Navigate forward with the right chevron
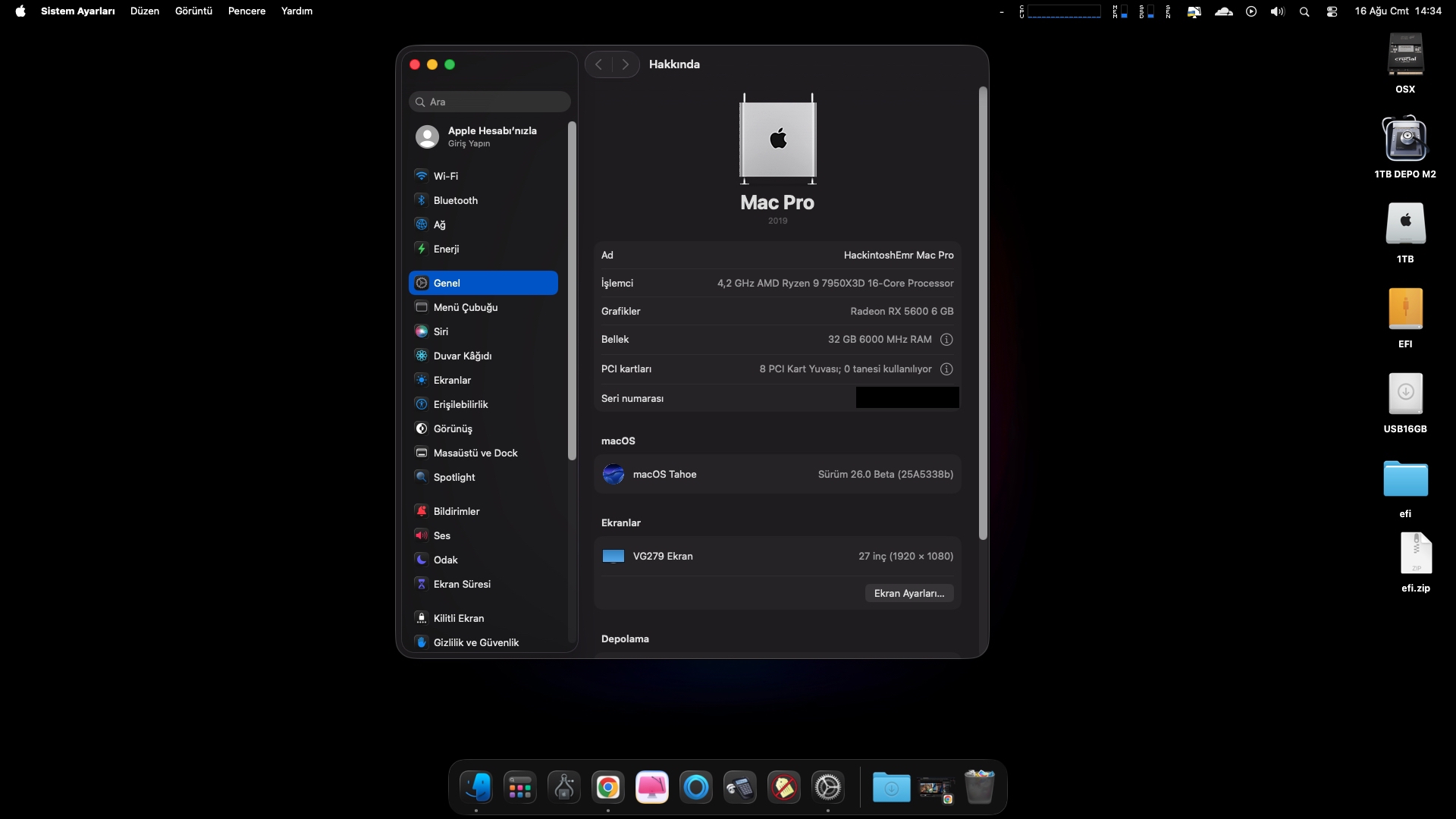The width and height of the screenshot is (1456, 819). (x=626, y=64)
